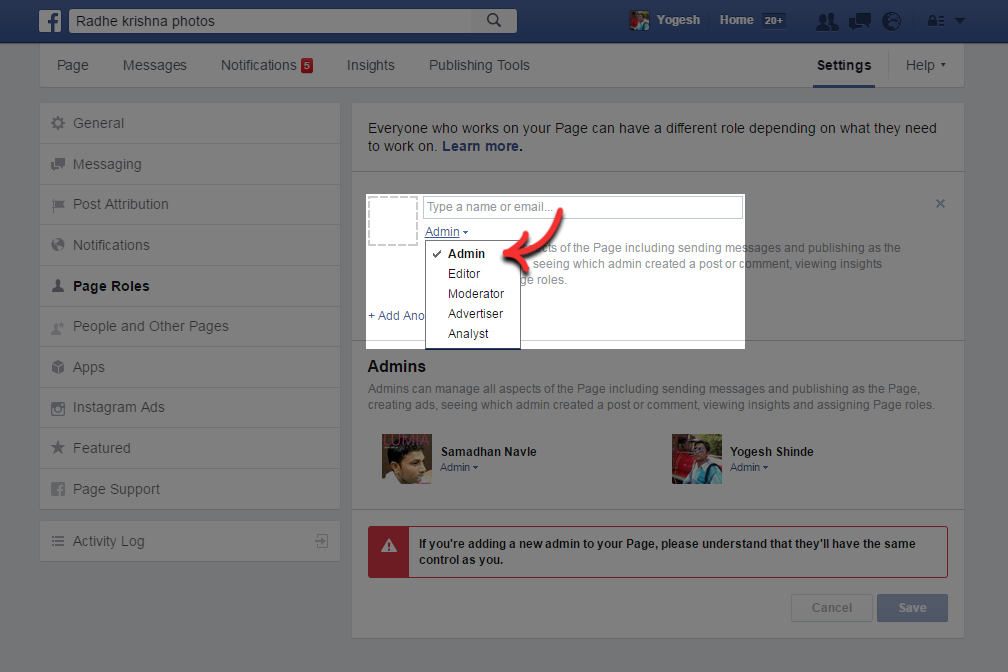Open the messages chat icon
Screen dimensions: 1008x672
tap(860, 21)
